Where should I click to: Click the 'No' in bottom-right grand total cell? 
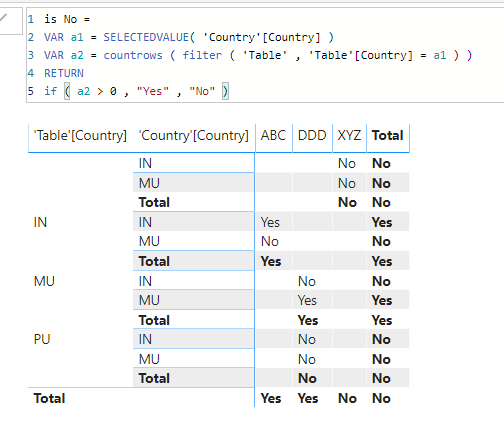click(381, 398)
